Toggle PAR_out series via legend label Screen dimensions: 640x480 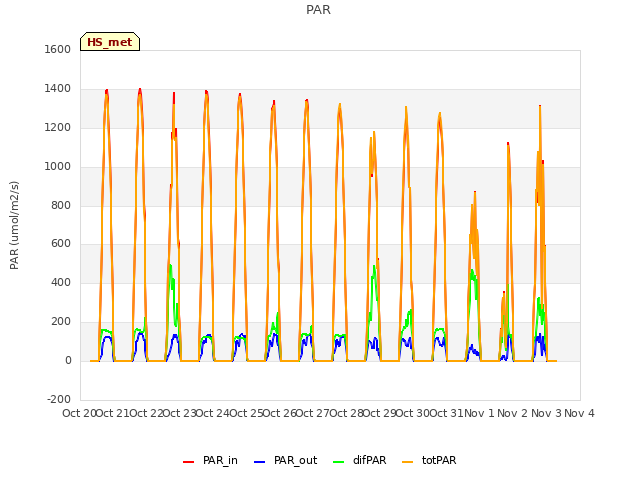(x=296, y=460)
